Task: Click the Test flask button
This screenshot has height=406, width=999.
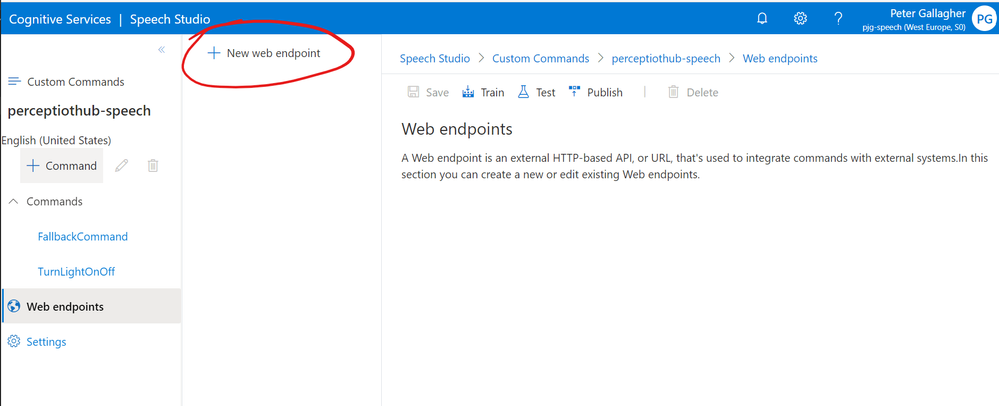Action: point(536,92)
